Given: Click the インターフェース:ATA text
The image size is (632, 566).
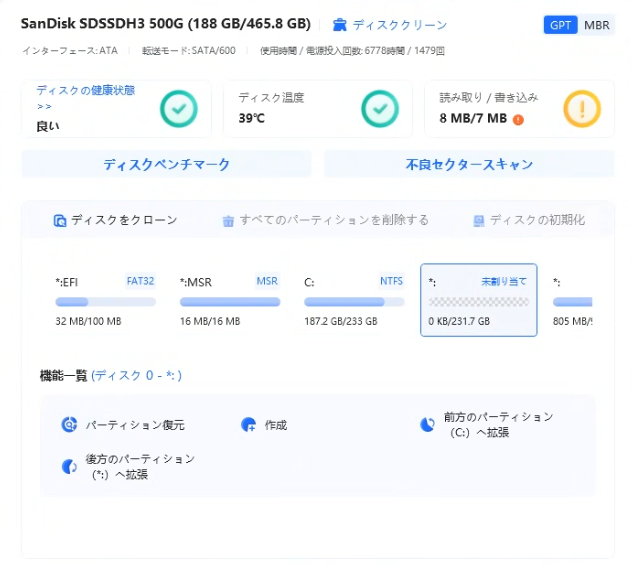Looking at the screenshot, I should click(70, 51).
